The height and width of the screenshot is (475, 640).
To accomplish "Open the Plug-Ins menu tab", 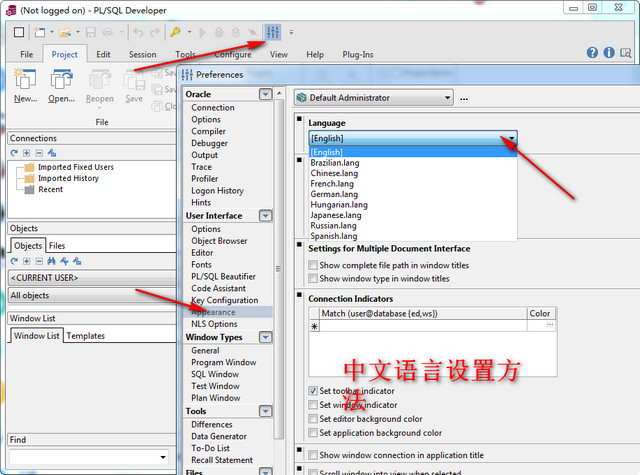I will (358, 54).
